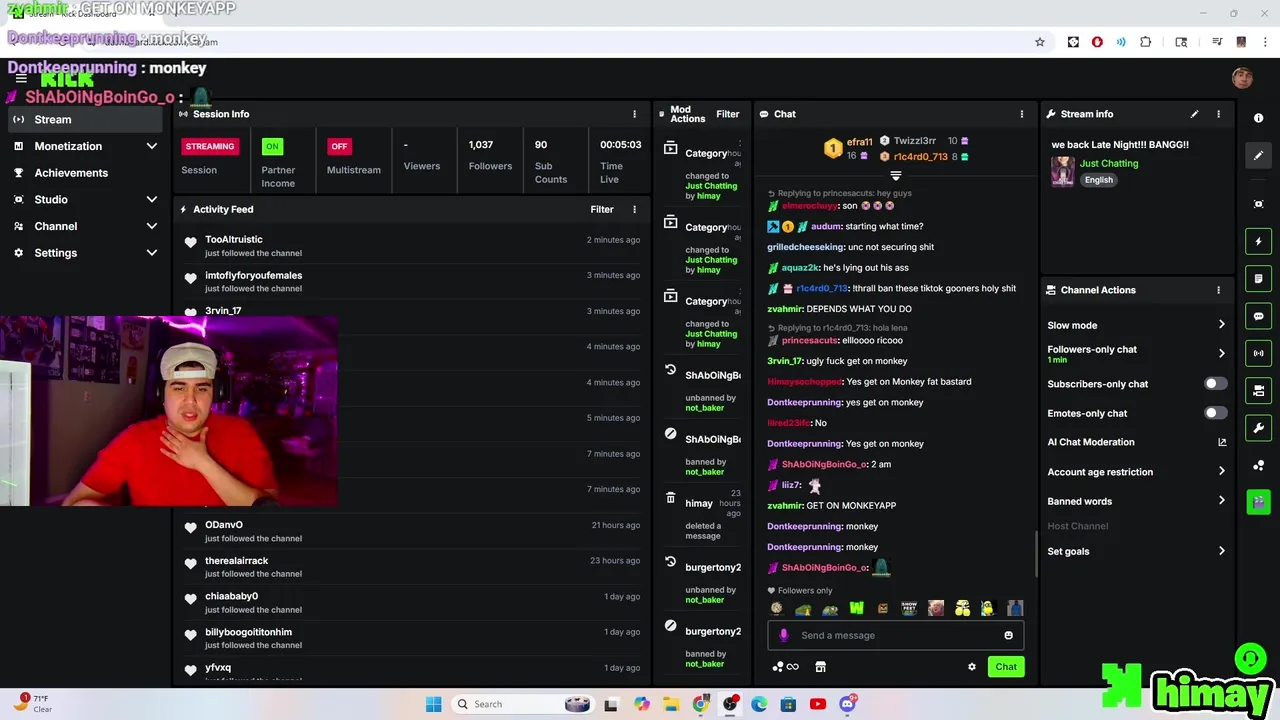Image resolution: width=1280 pixels, height=720 pixels.
Task: Open Stream info three-dot menu
Action: [1218, 114]
